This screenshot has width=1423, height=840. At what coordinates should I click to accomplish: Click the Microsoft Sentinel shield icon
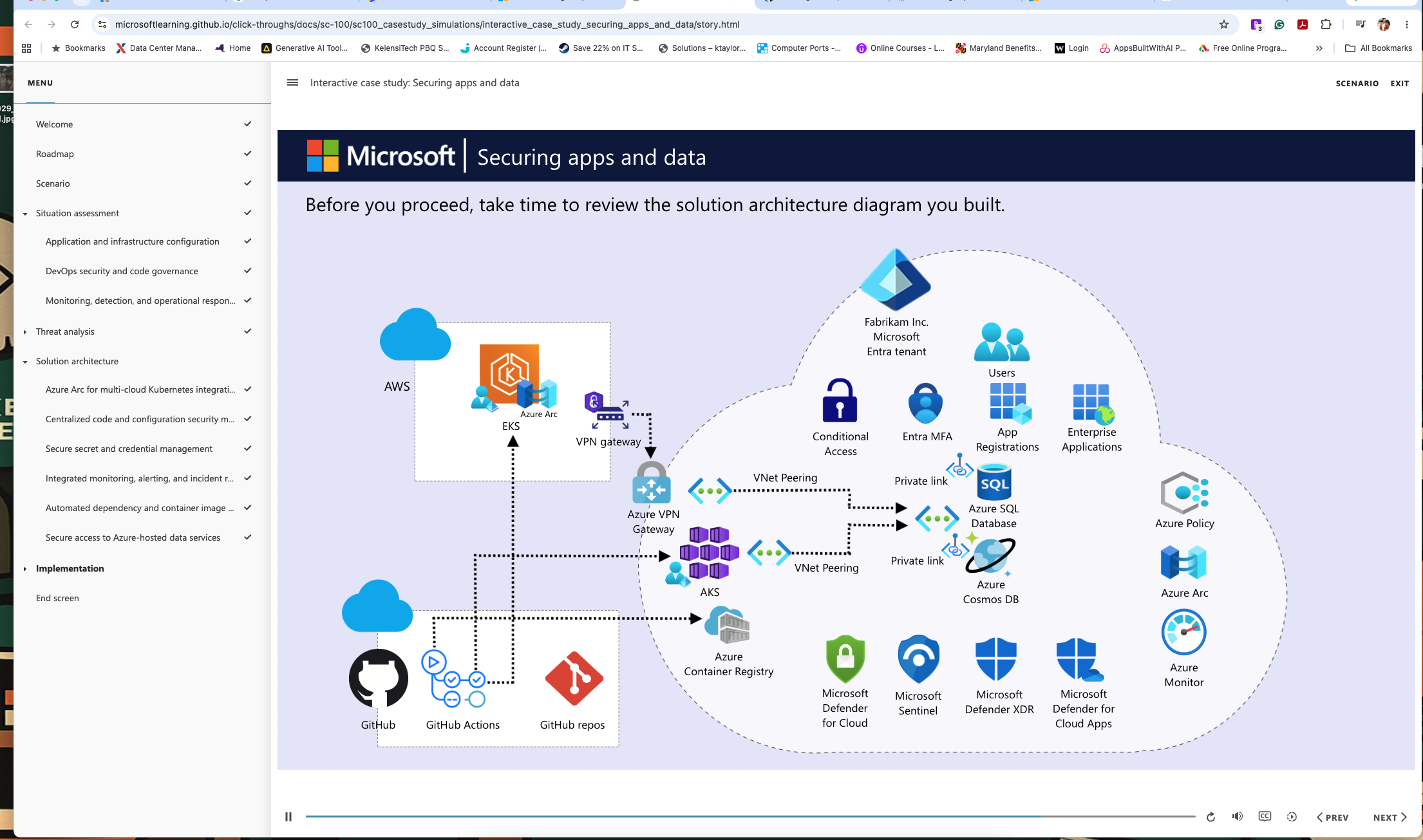coord(918,660)
